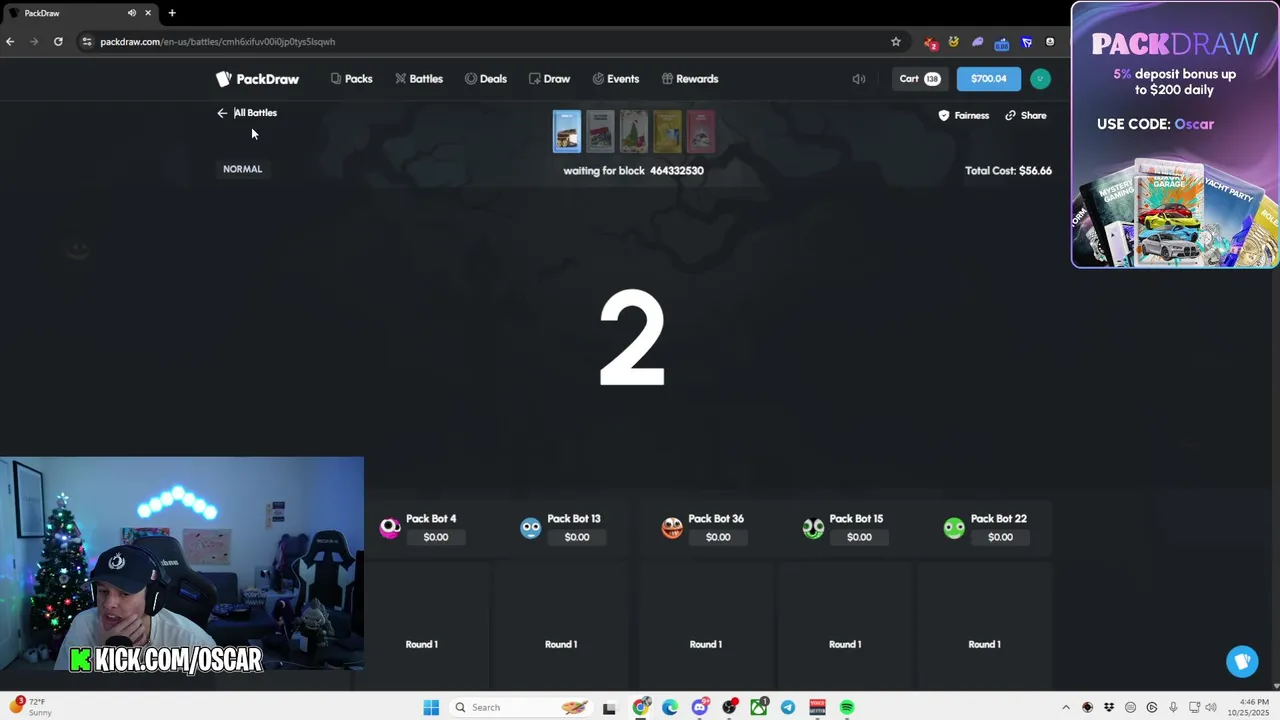Open the support chat bubble

1242,661
